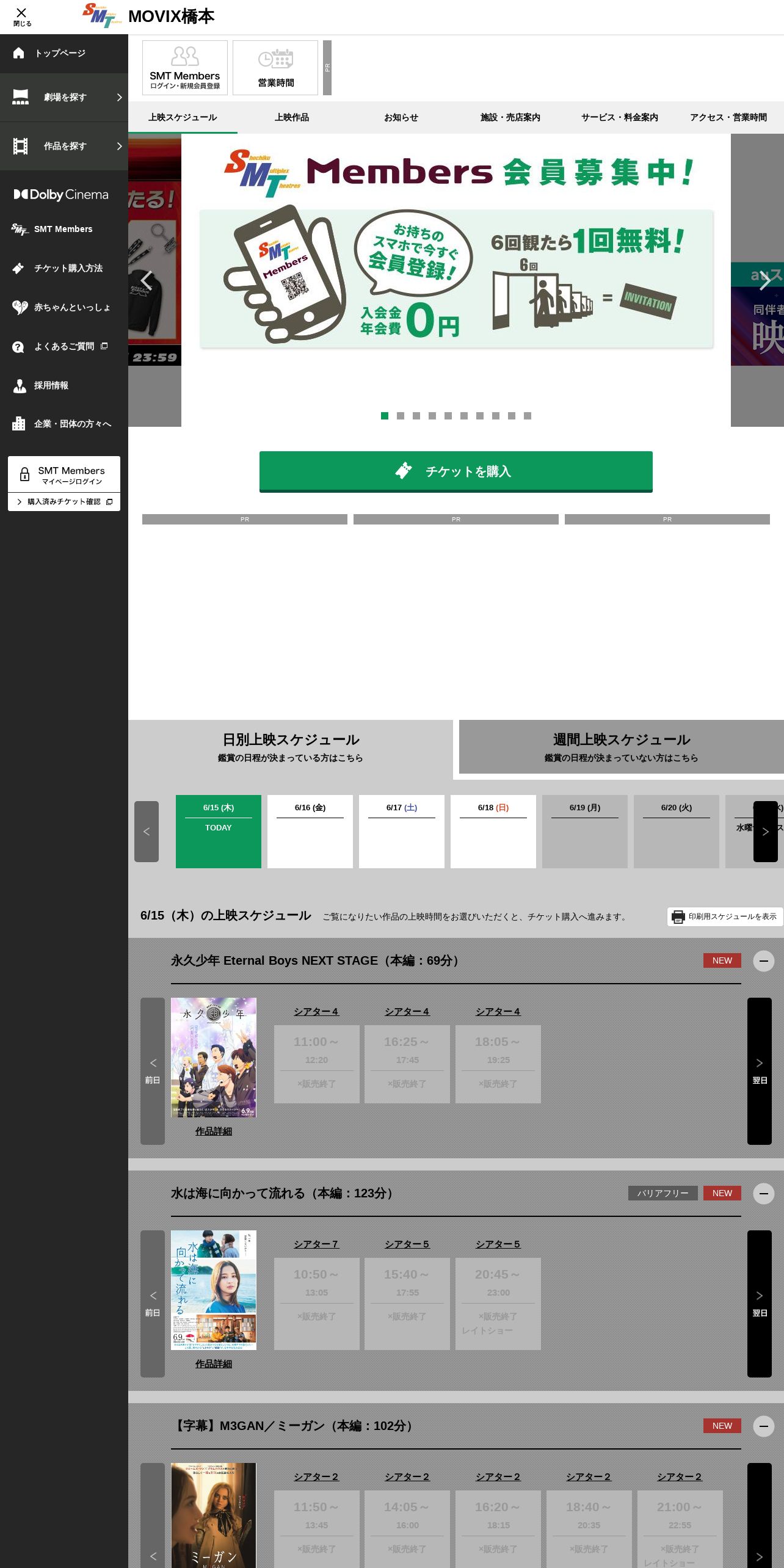This screenshot has height=1568, width=784.
Task: Open 作品詳細 under 永久少年 poster
Action: tap(214, 1131)
